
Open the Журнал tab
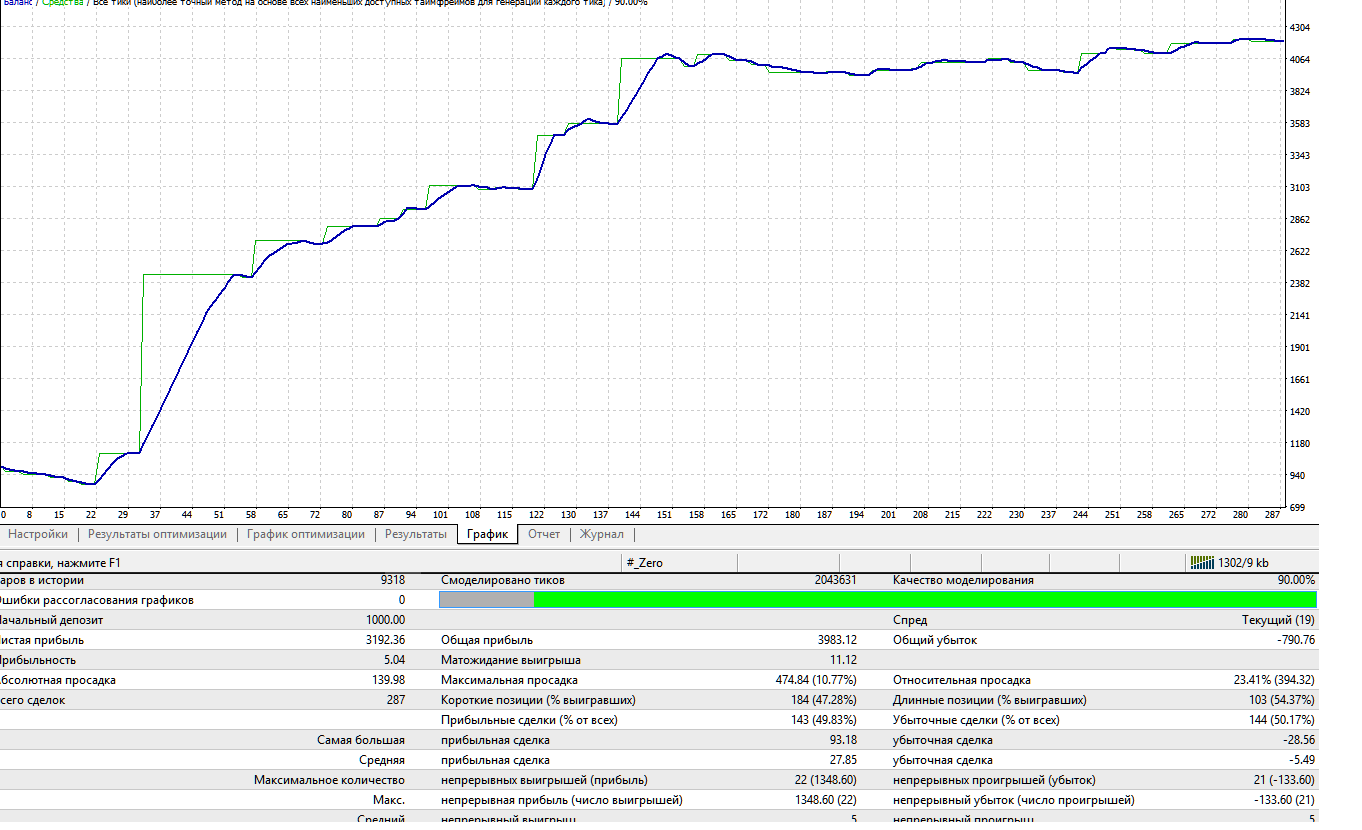[x=602, y=534]
